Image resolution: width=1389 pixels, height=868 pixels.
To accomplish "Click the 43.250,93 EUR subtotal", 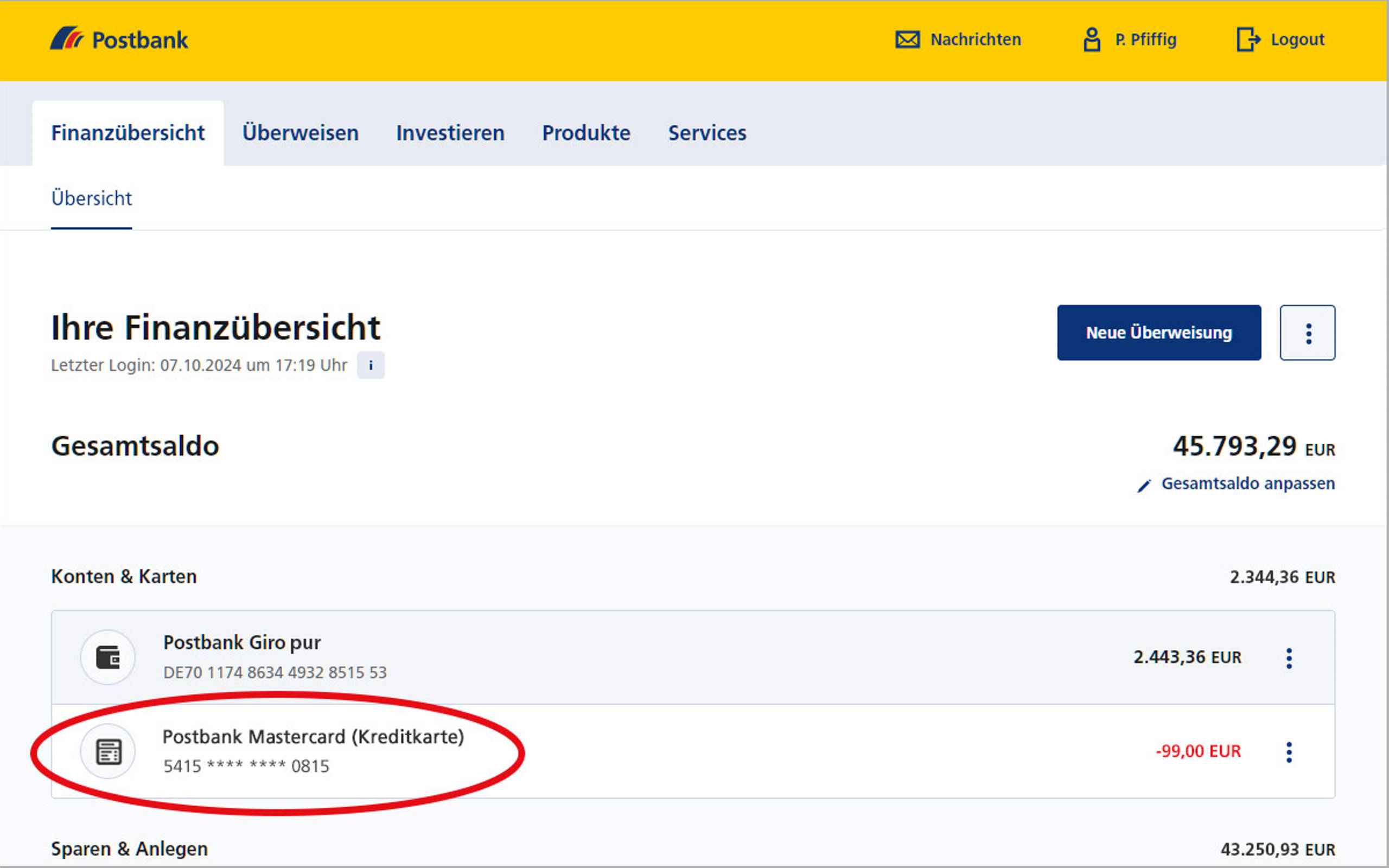I will [x=1278, y=850].
